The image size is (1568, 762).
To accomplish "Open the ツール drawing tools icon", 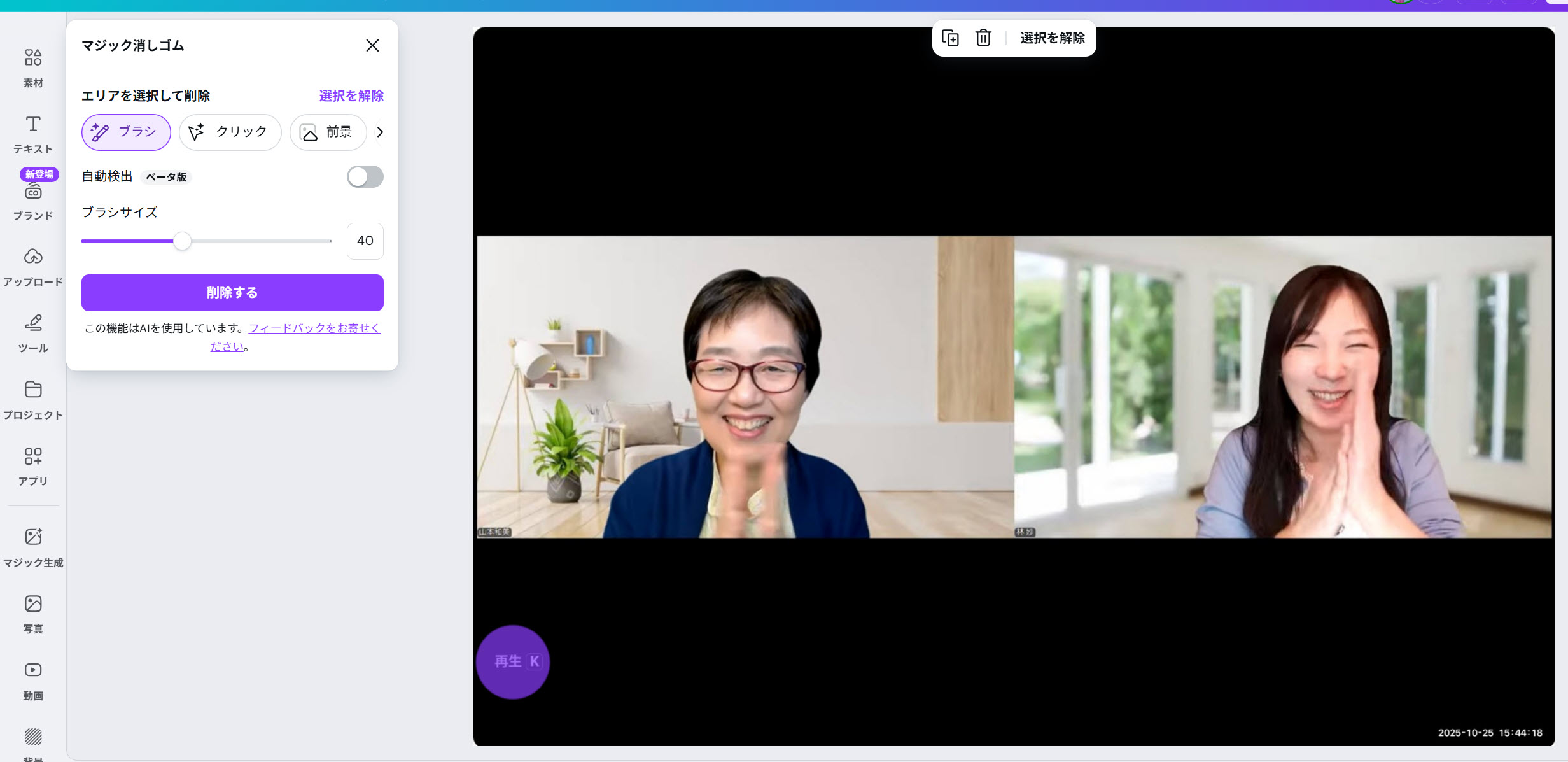I will coord(33,323).
